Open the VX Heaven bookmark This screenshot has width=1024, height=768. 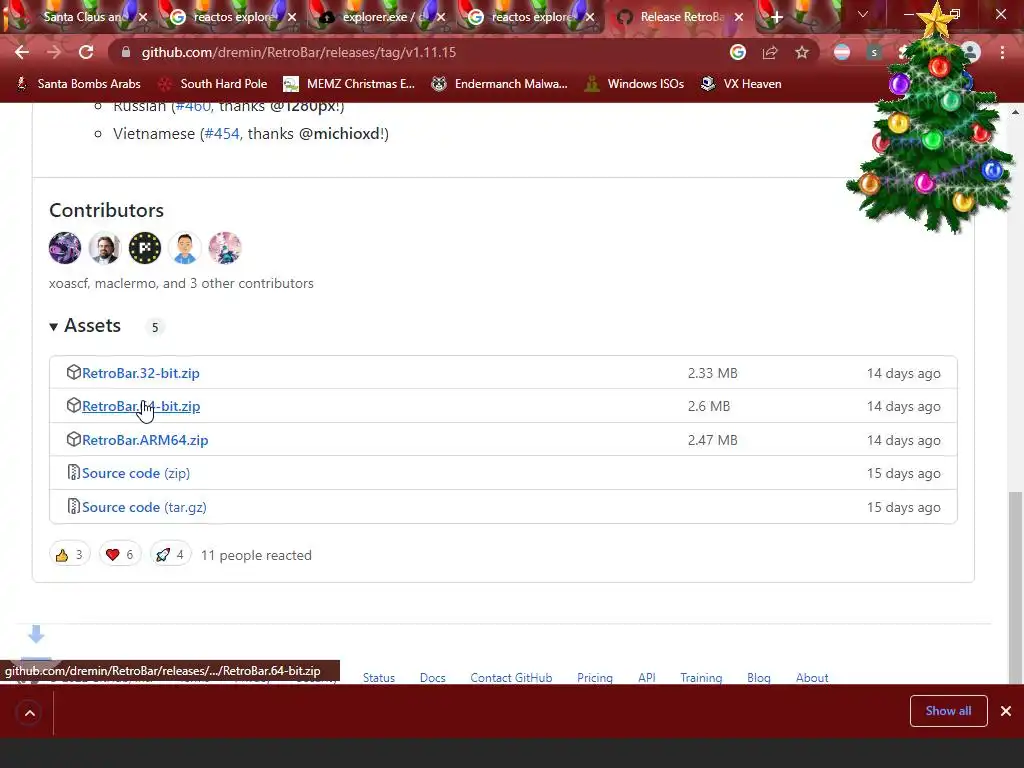click(x=741, y=84)
